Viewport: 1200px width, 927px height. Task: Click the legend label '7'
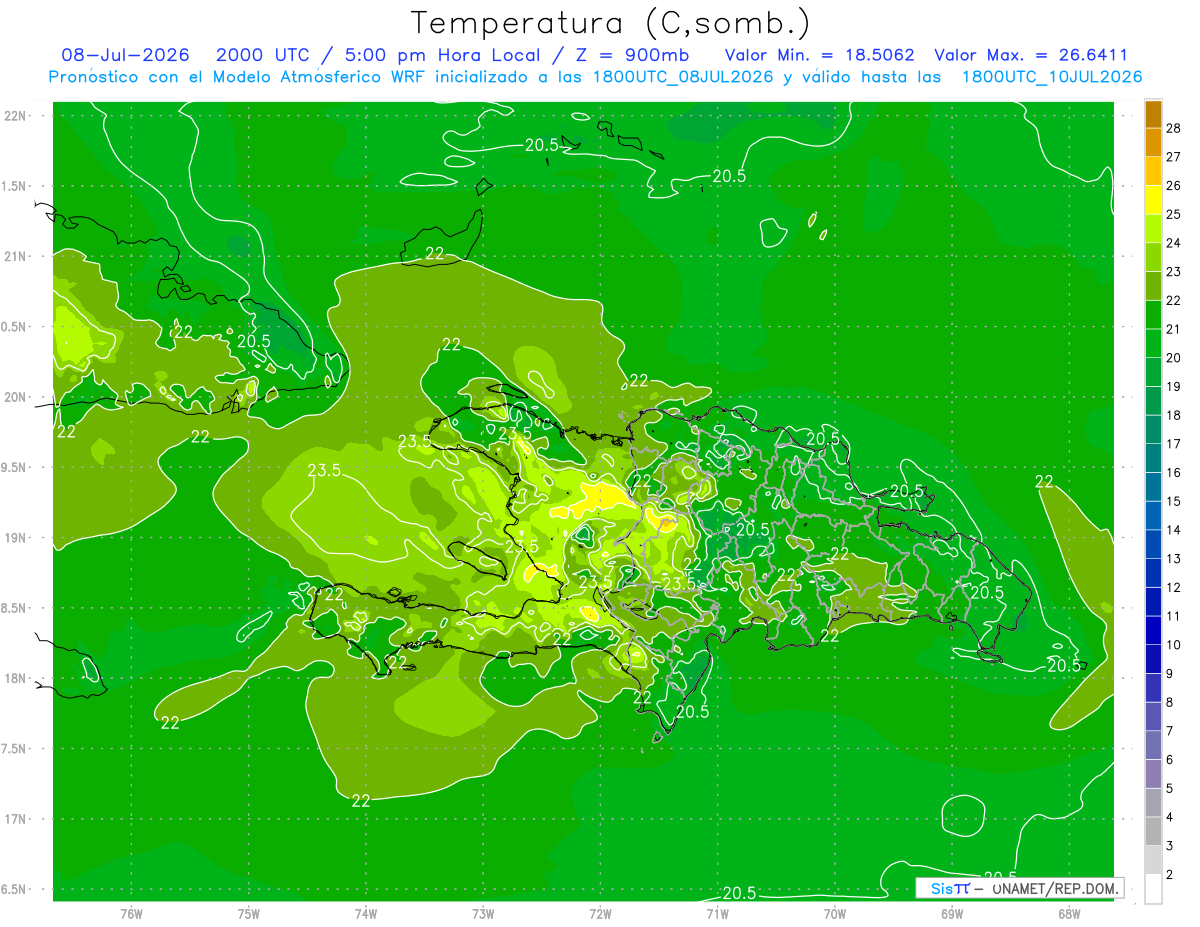tap(1170, 732)
